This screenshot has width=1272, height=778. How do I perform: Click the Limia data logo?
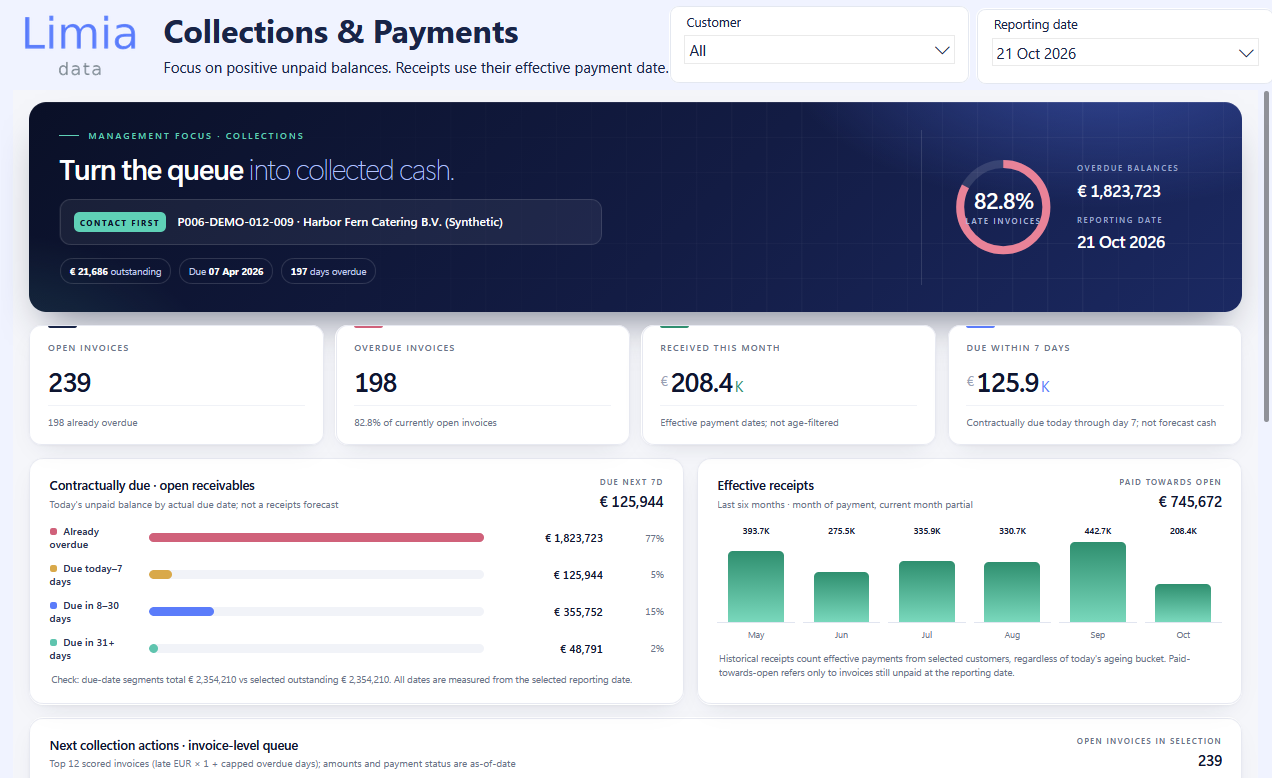pyautogui.click(x=79, y=45)
